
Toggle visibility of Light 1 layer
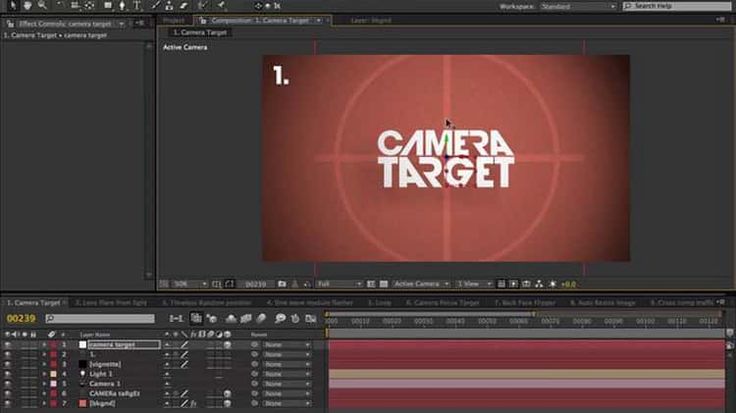click(x=8, y=374)
